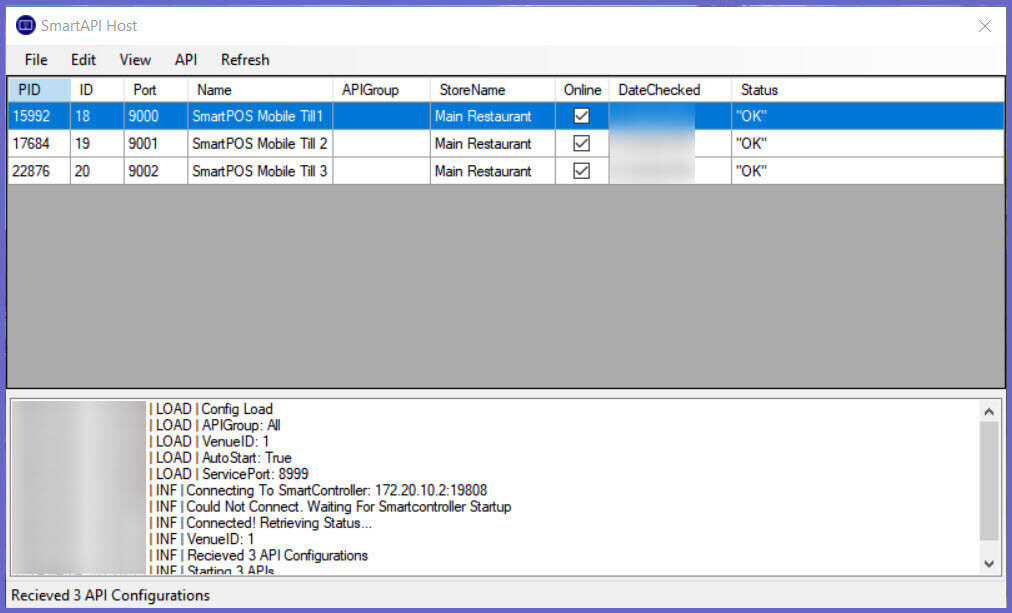Click the DateChecked column header
The height and width of the screenshot is (613, 1012).
(670, 90)
